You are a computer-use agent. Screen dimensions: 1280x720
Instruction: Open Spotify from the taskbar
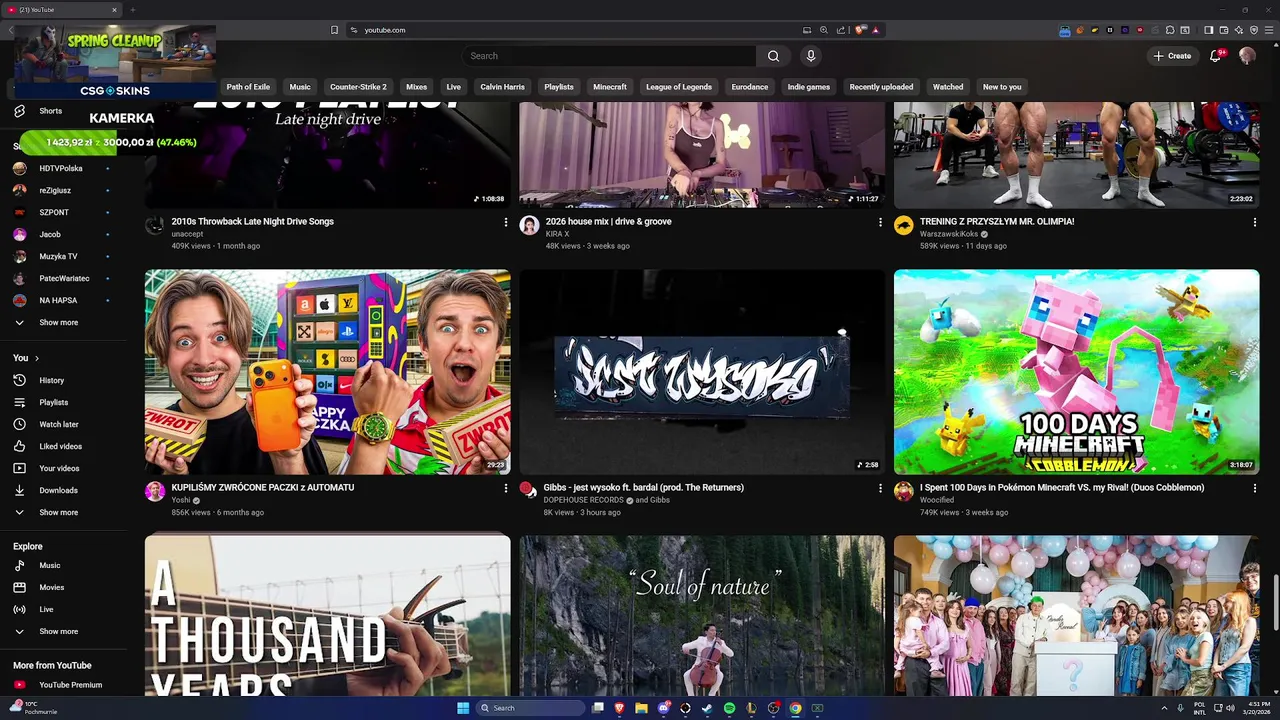tap(729, 708)
